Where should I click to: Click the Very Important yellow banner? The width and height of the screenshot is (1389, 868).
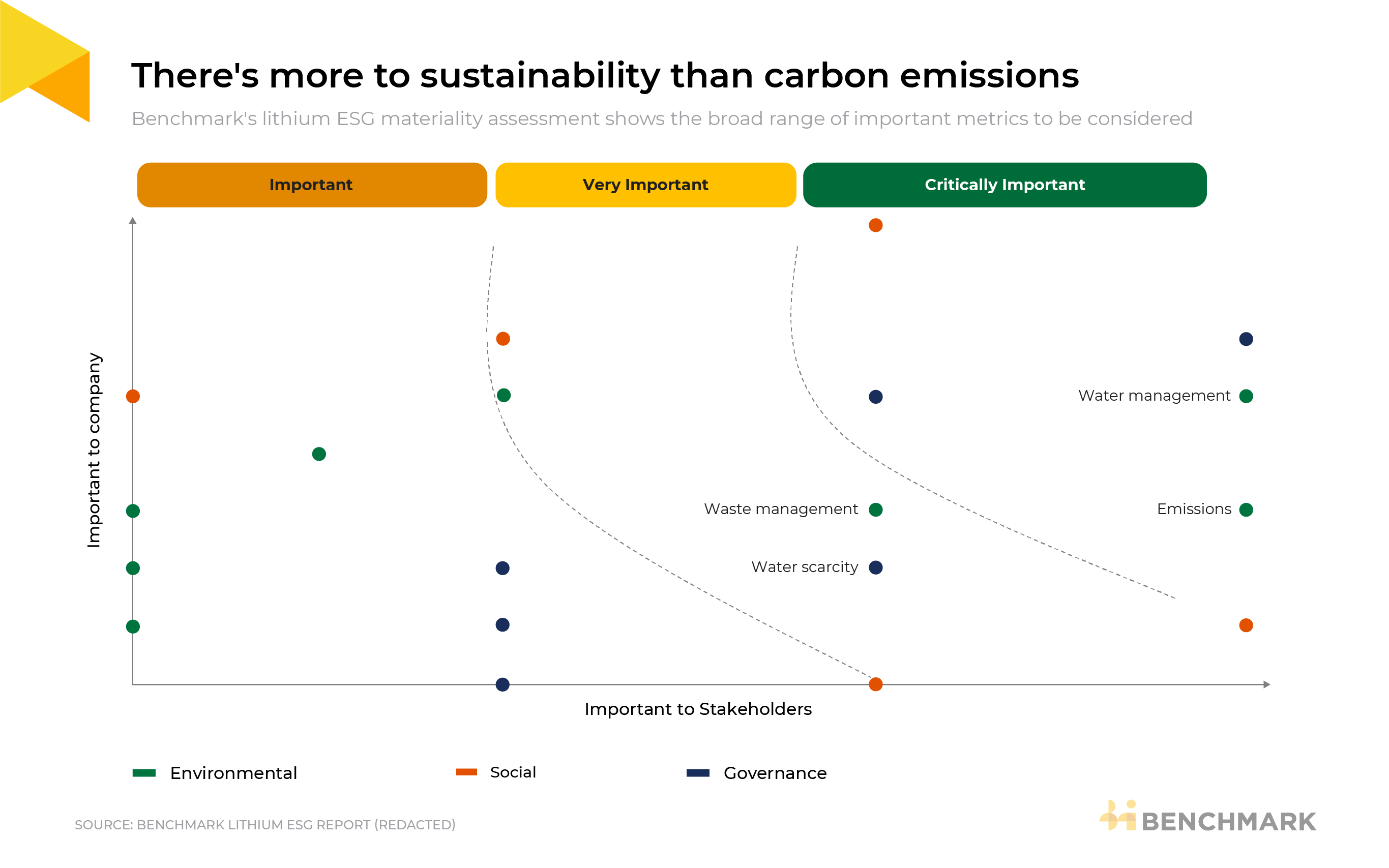tap(645, 185)
